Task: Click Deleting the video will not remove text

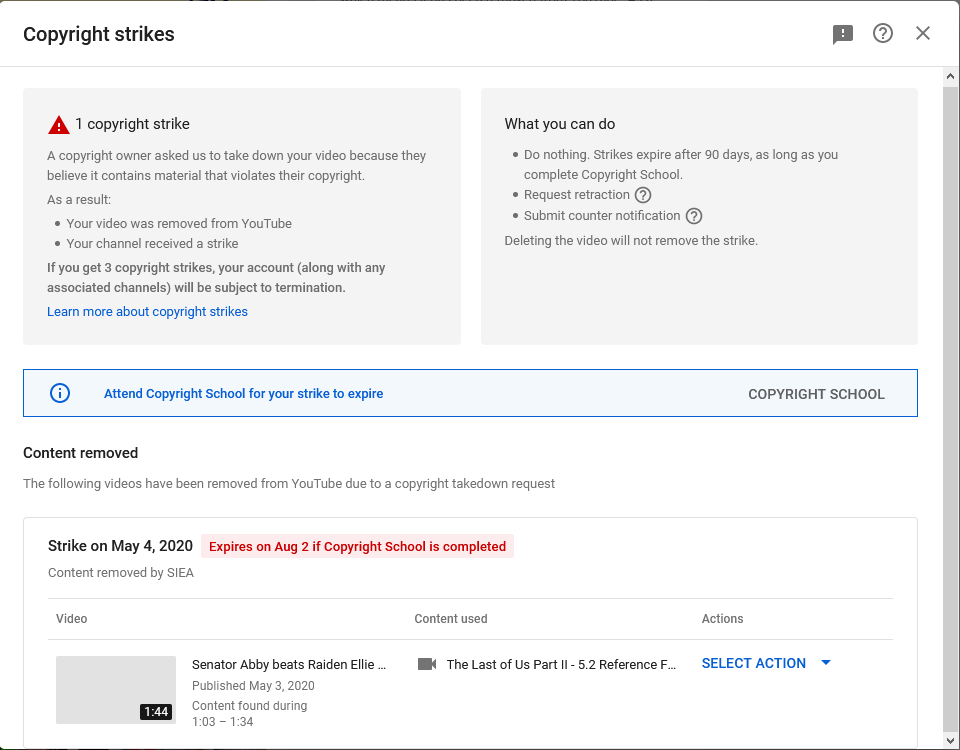Action: (x=631, y=241)
